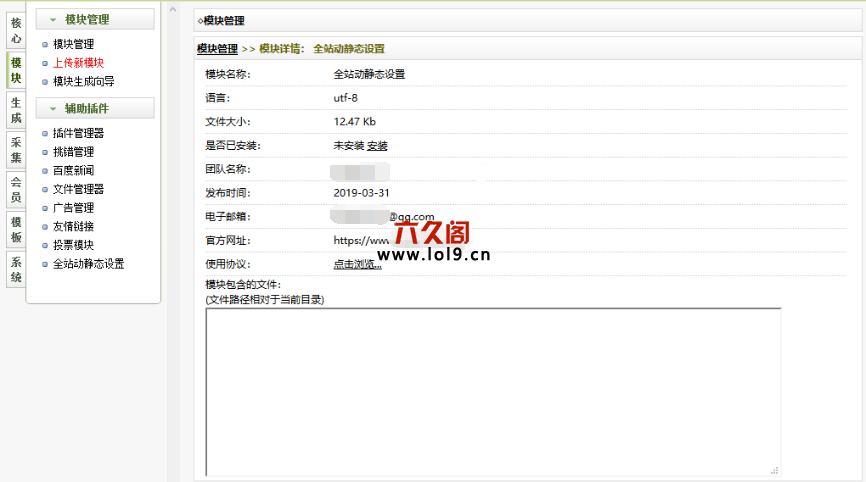Select the 模板 vertical tab
866x482 pixels.
point(15,229)
